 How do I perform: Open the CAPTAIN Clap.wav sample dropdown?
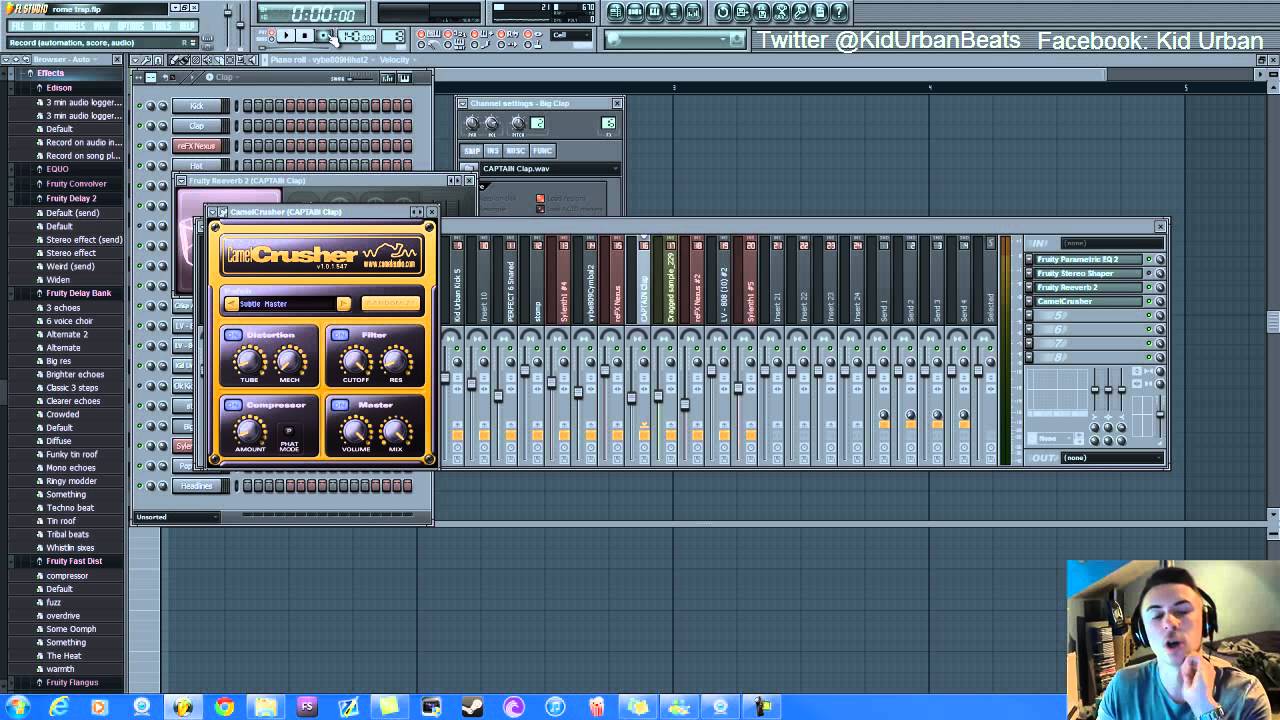click(550, 169)
